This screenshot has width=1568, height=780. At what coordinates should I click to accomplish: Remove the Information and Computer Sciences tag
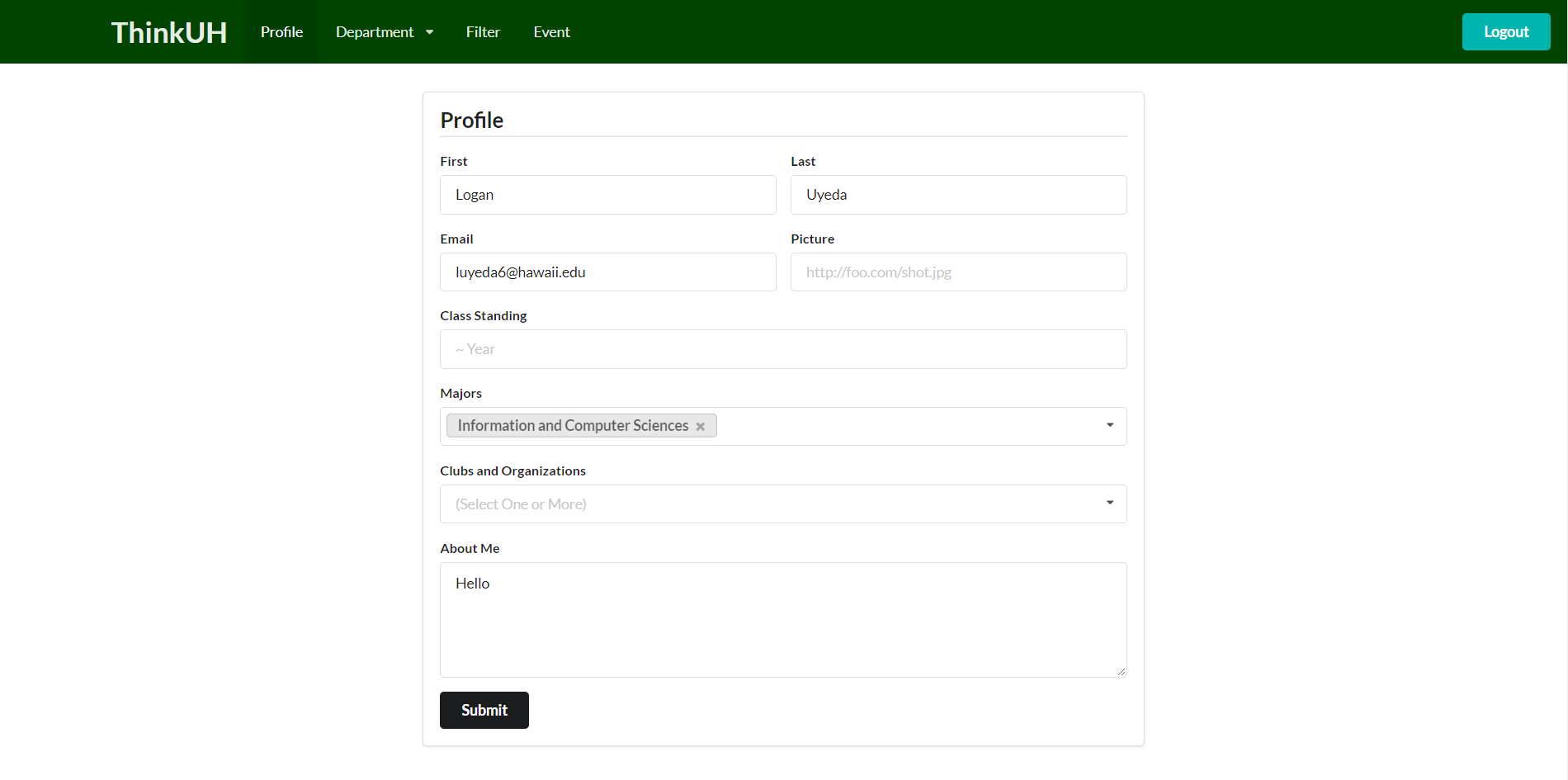pos(700,427)
